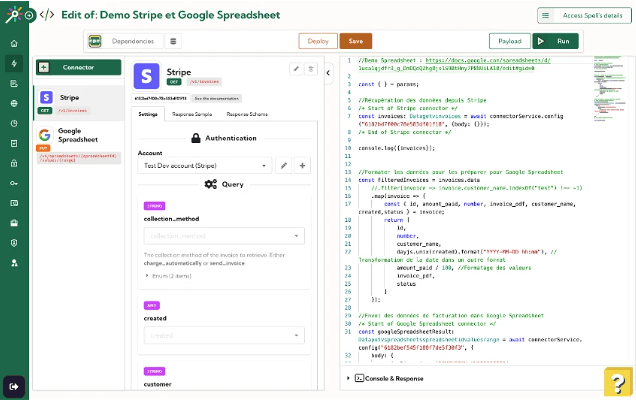This screenshot has width=636, height=400.
Task: Open the home icon in sidebar
Action: [14, 43]
